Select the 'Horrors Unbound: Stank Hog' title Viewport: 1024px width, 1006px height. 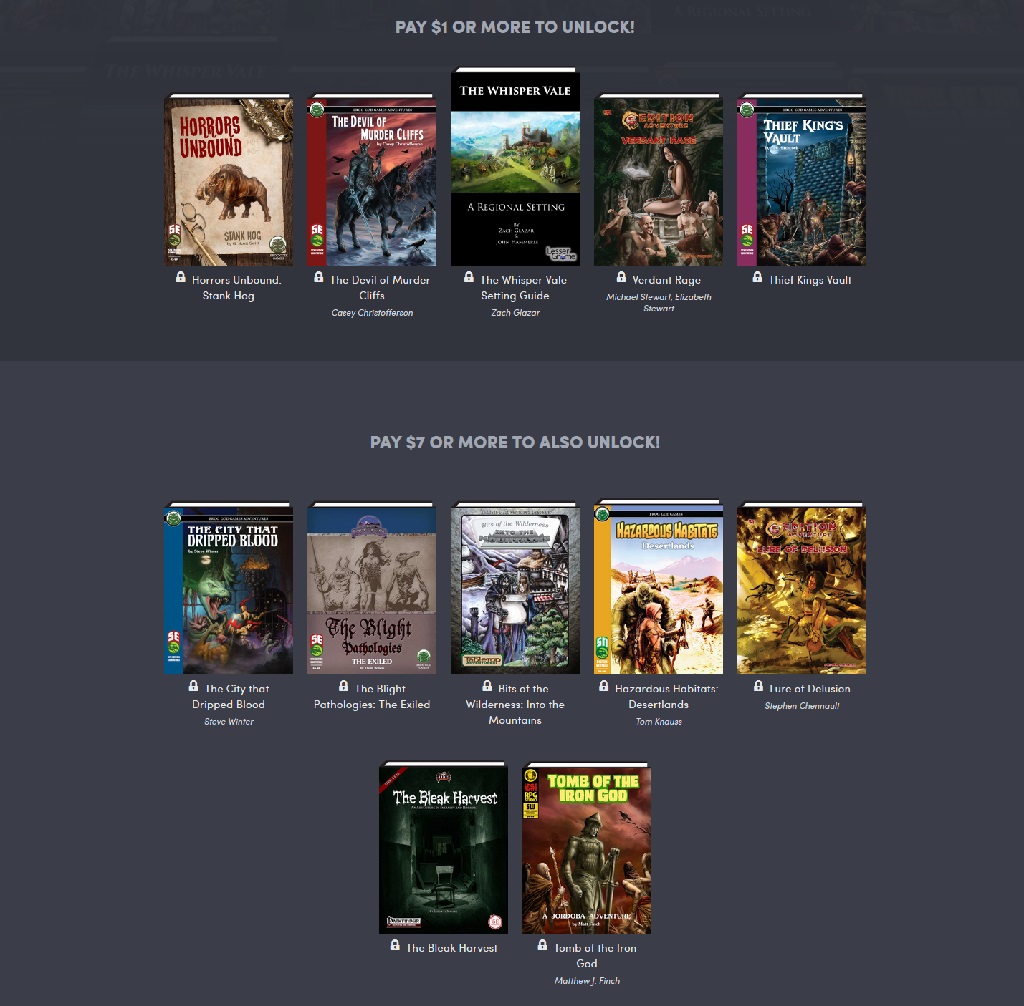(x=236, y=287)
